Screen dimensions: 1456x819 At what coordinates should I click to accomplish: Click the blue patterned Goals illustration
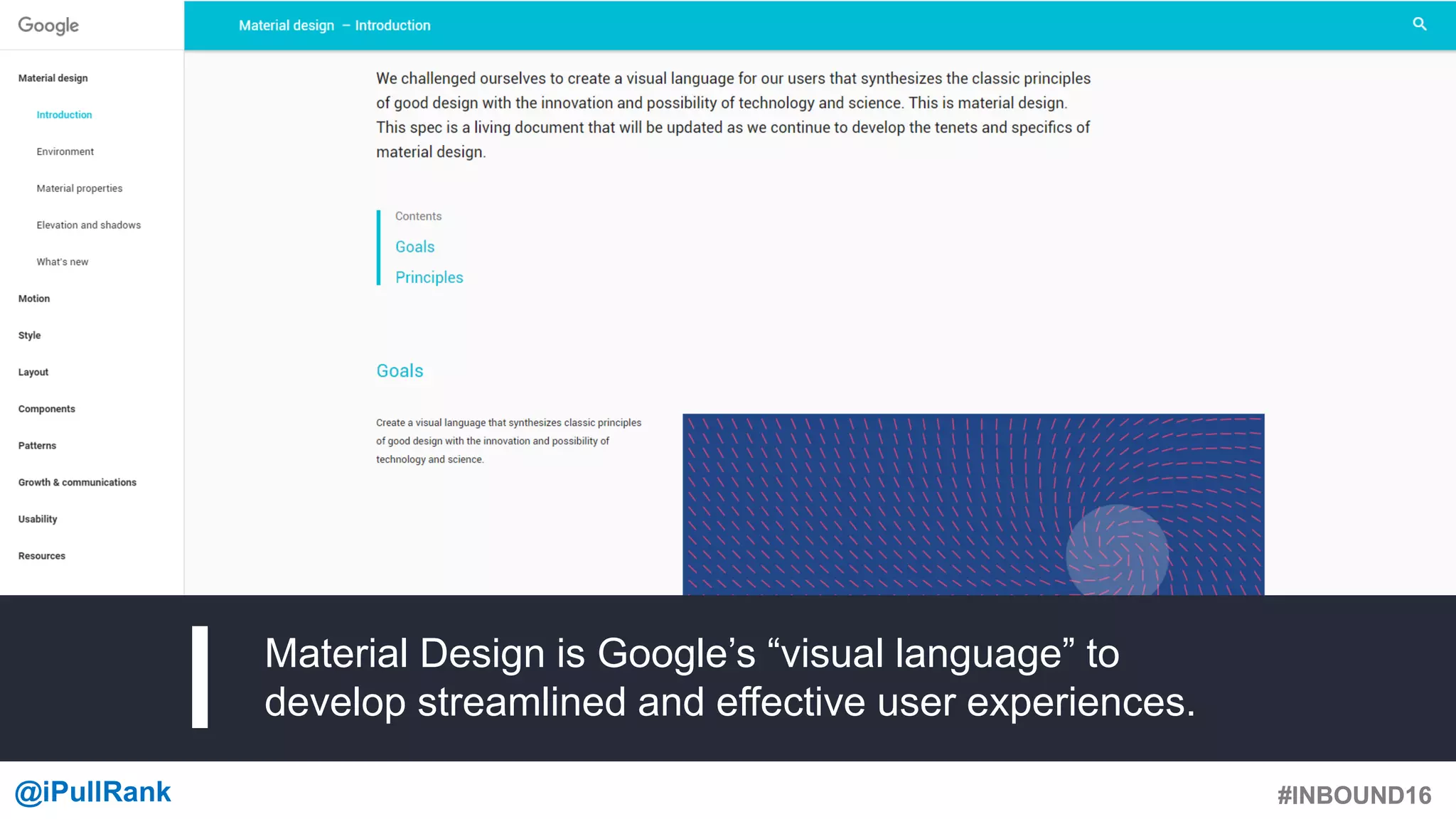[973, 504]
